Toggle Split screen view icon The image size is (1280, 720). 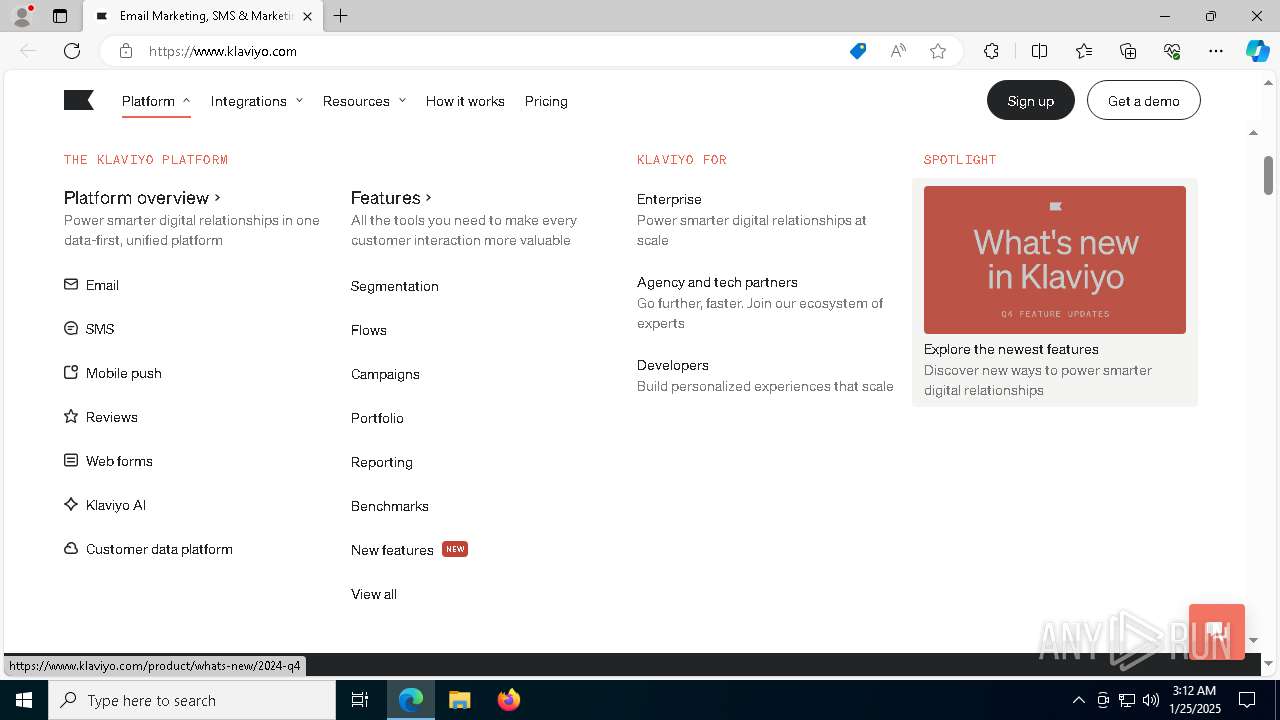pos(1039,51)
